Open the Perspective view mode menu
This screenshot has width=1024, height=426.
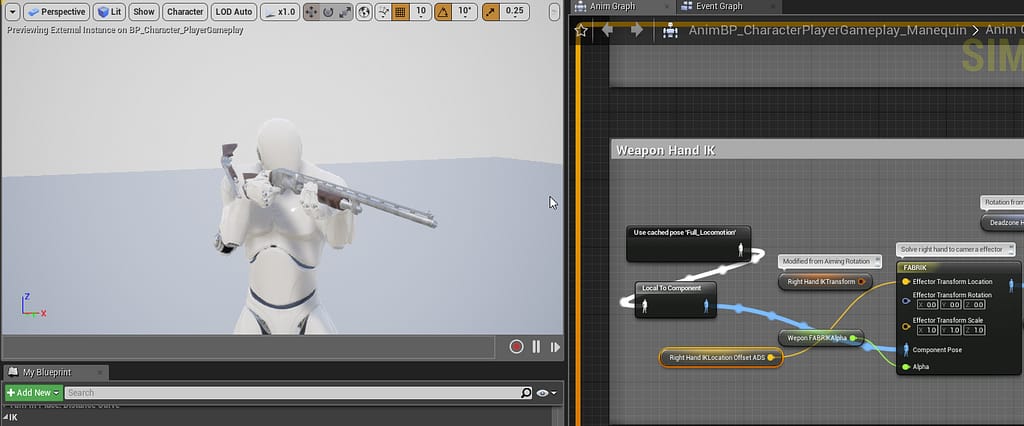click(x=56, y=12)
